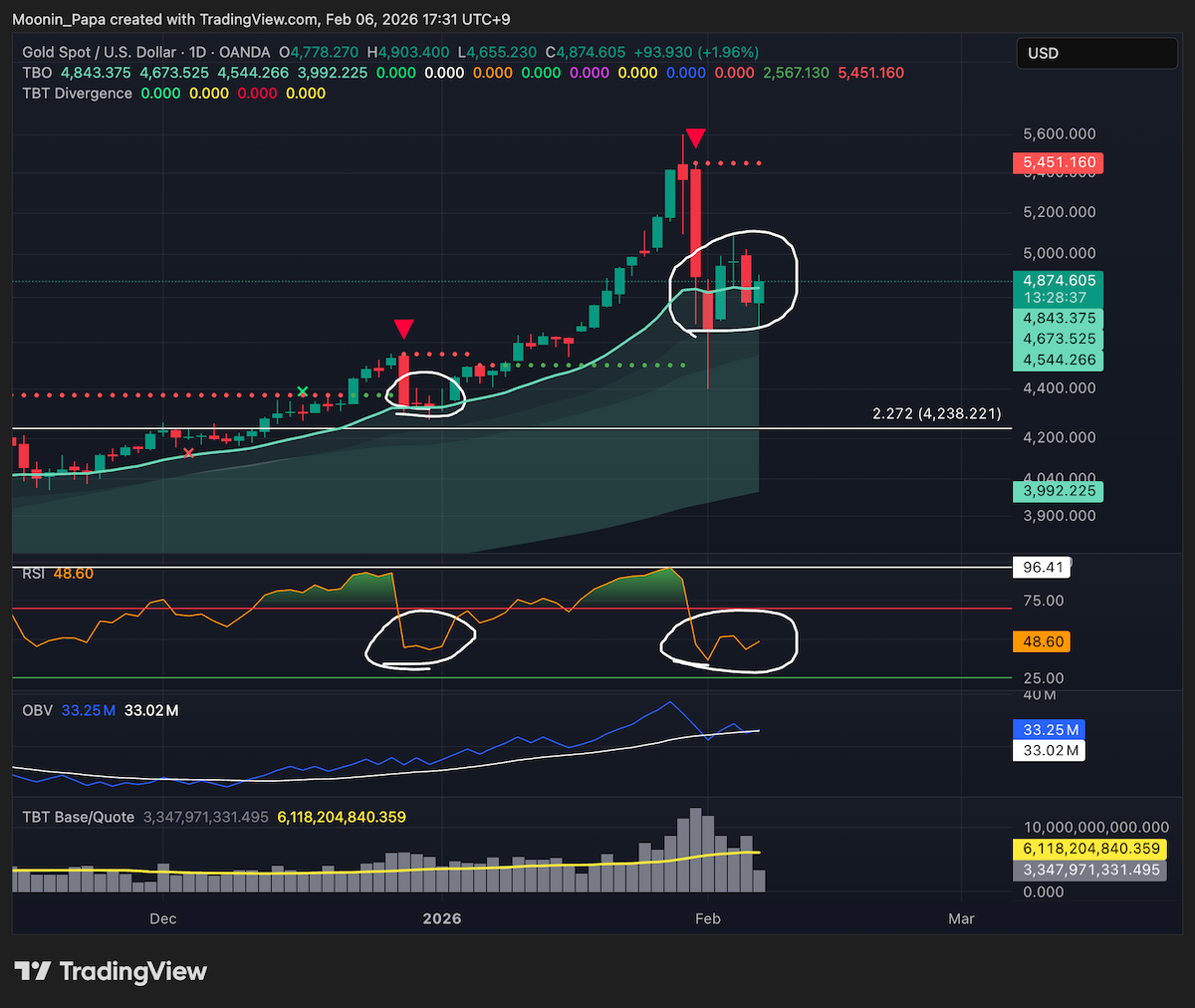Click the blue 33.25 M OBV axis label
Viewport: 1195px width, 1008px height.
(x=1051, y=730)
